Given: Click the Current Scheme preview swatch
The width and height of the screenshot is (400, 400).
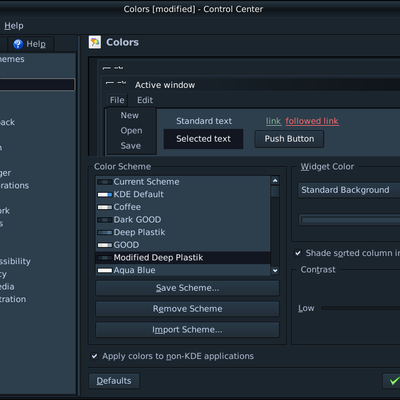Looking at the screenshot, I should click(105, 182).
